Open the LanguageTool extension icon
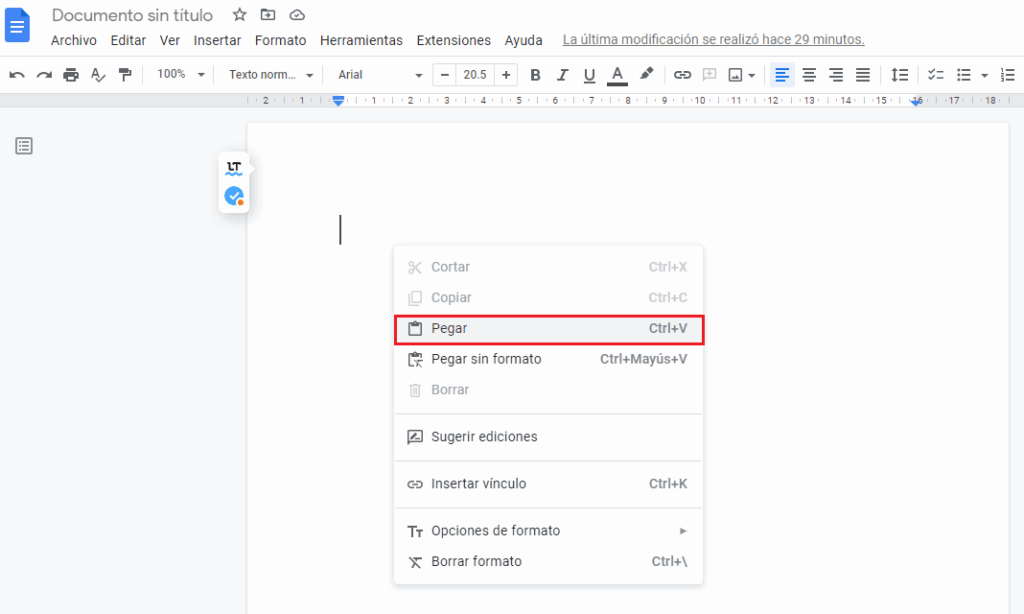 (x=234, y=168)
